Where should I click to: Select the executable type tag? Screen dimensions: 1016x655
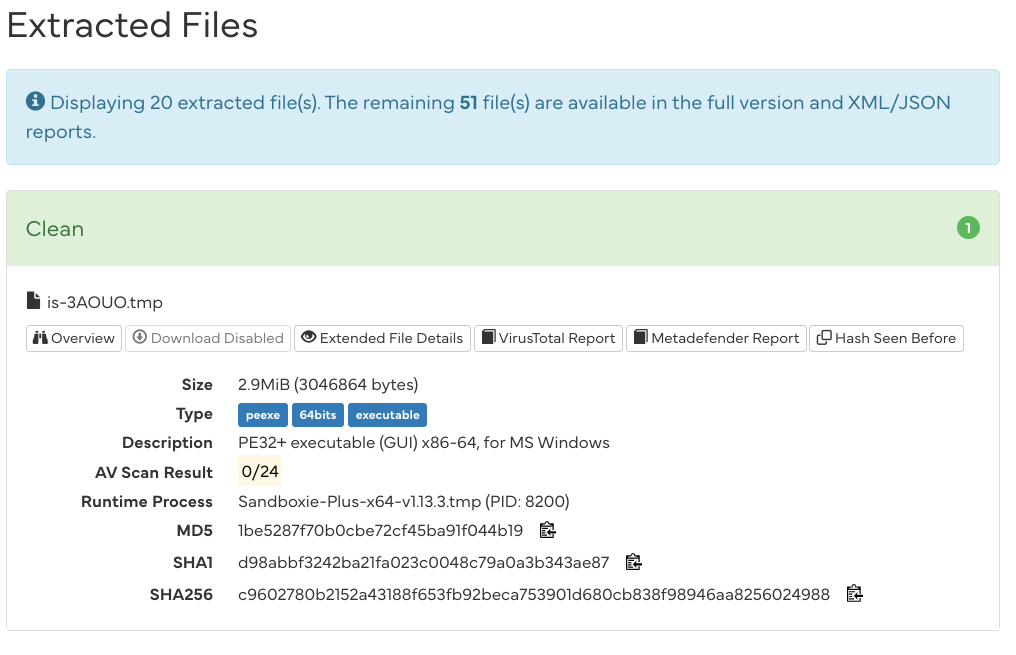click(x=387, y=414)
